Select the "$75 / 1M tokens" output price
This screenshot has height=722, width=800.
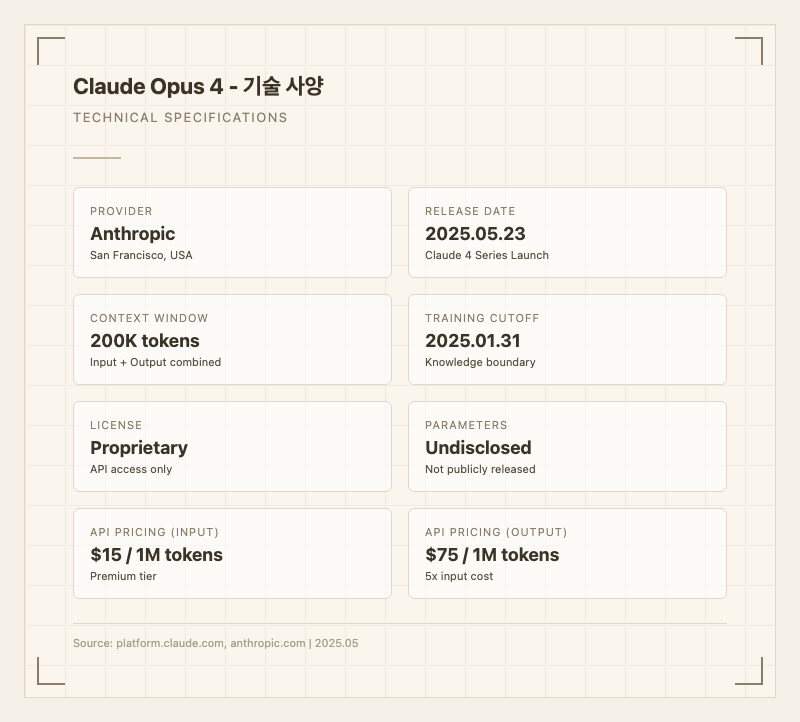[492, 555]
